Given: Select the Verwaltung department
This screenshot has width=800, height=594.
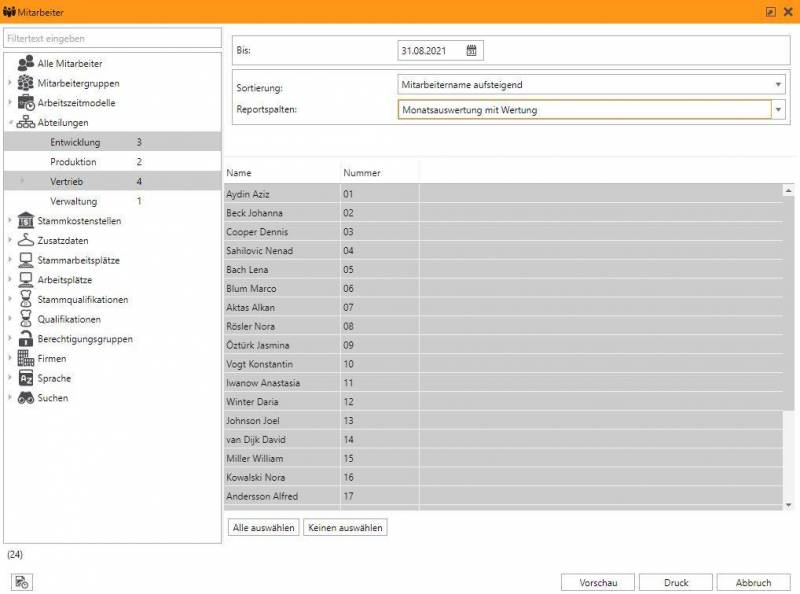Looking at the screenshot, I should point(73,201).
